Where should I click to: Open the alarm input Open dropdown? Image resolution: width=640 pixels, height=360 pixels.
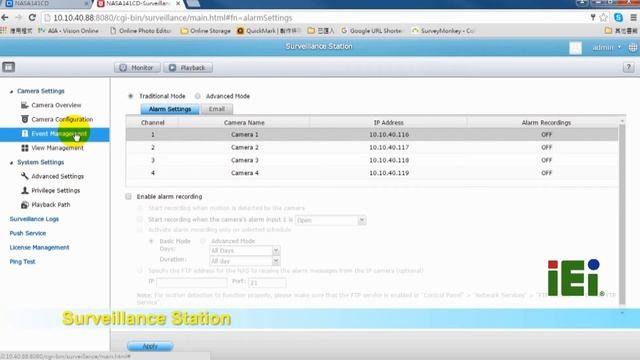click(x=330, y=220)
